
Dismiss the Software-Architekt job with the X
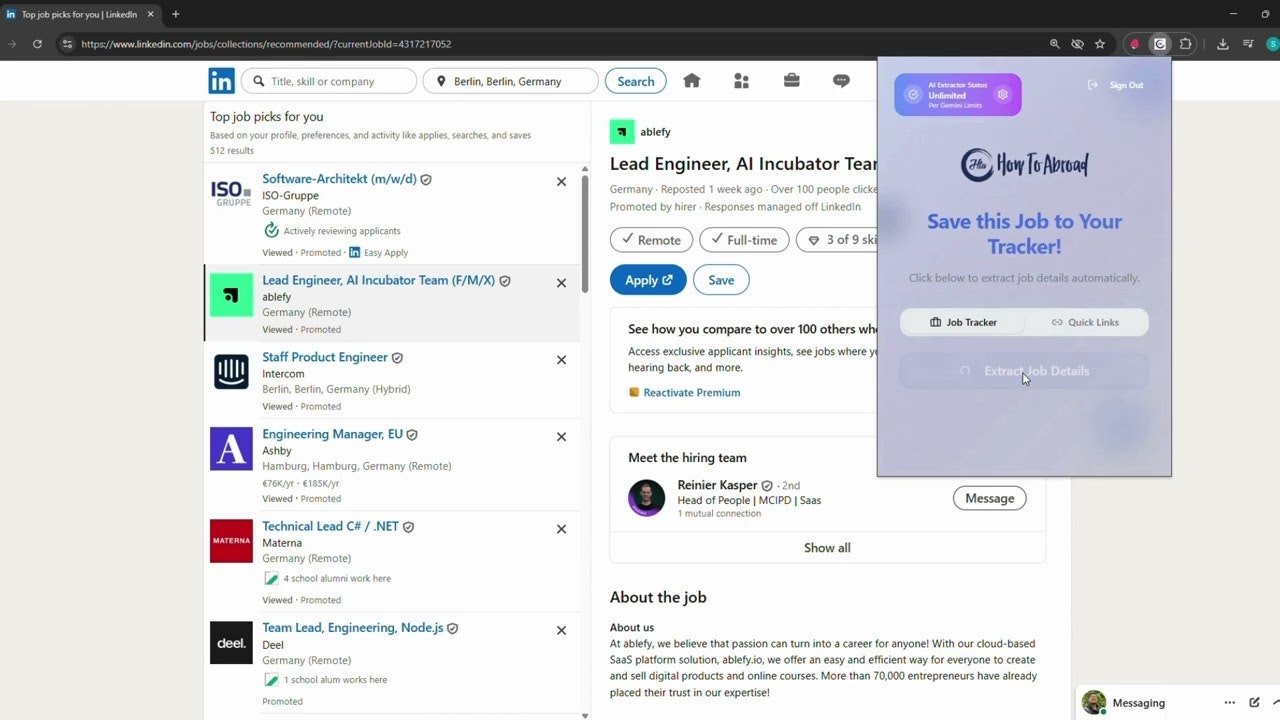pyautogui.click(x=561, y=181)
